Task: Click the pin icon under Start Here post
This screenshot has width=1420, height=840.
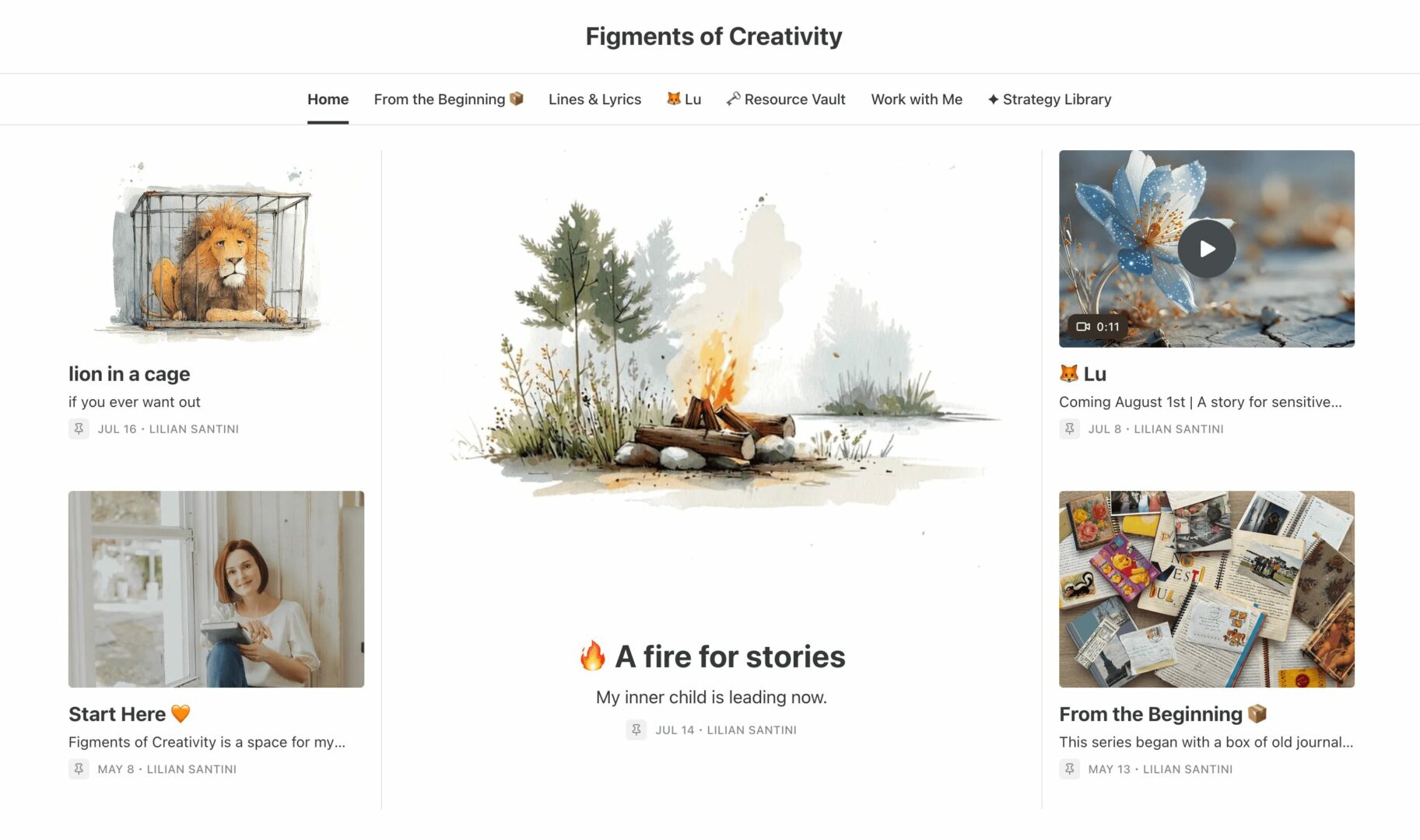Action: [x=79, y=768]
